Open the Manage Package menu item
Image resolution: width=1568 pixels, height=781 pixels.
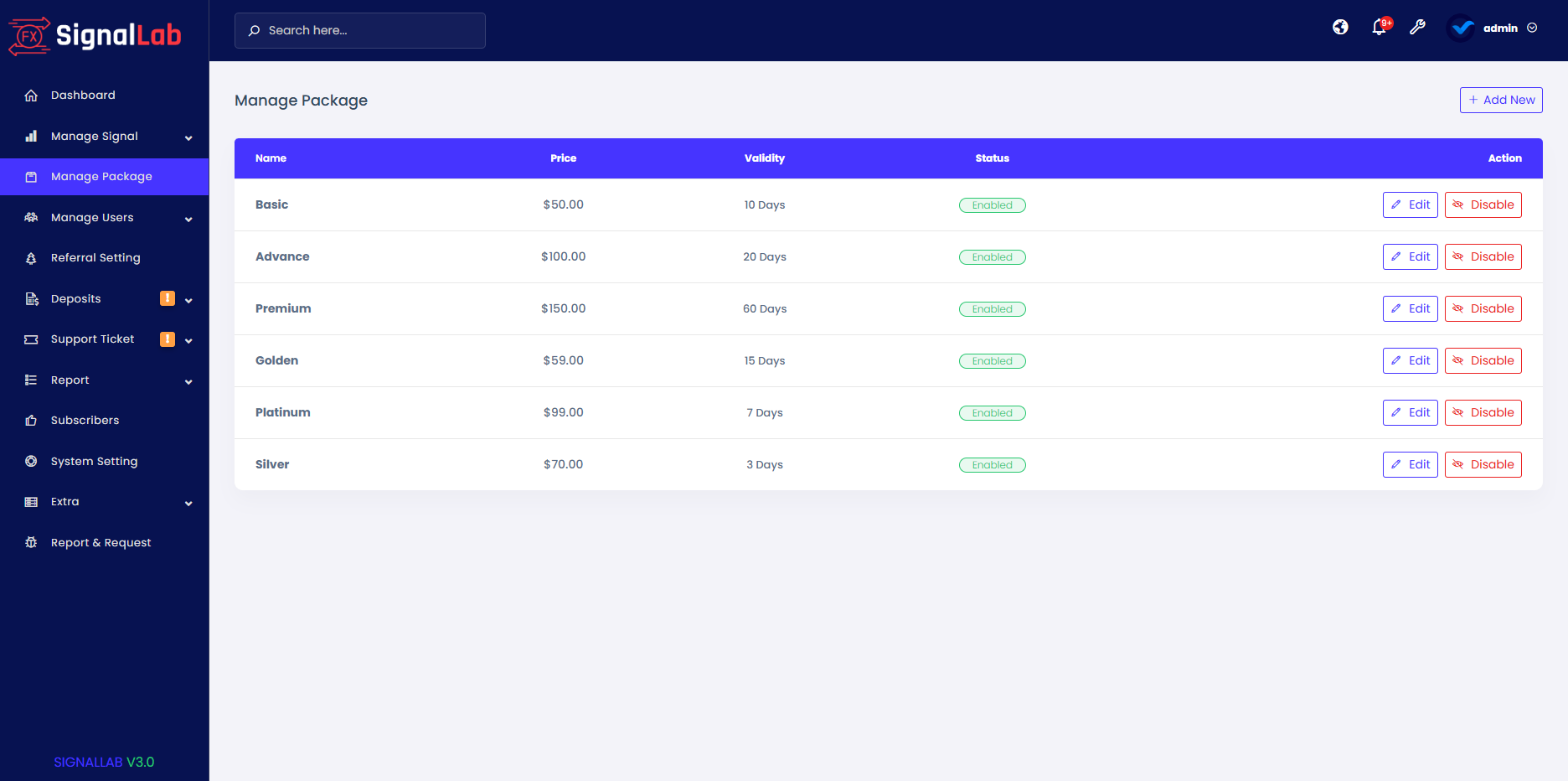pyautogui.click(x=101, y=176)
